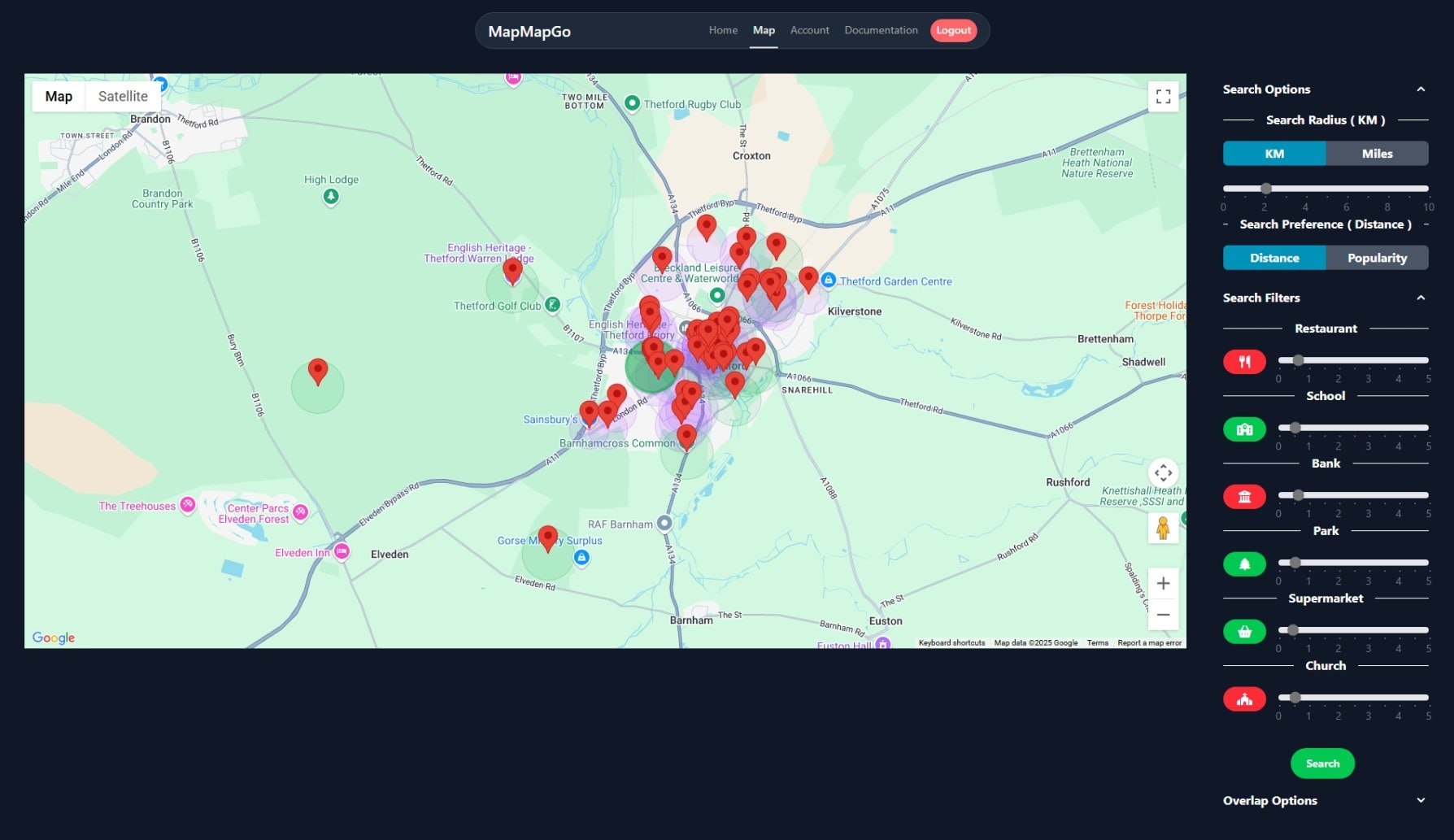The width and height of the screenshot is (1454, 840).
Task: Toggle the Bank filter icon button
Action: pos(1244,497)
